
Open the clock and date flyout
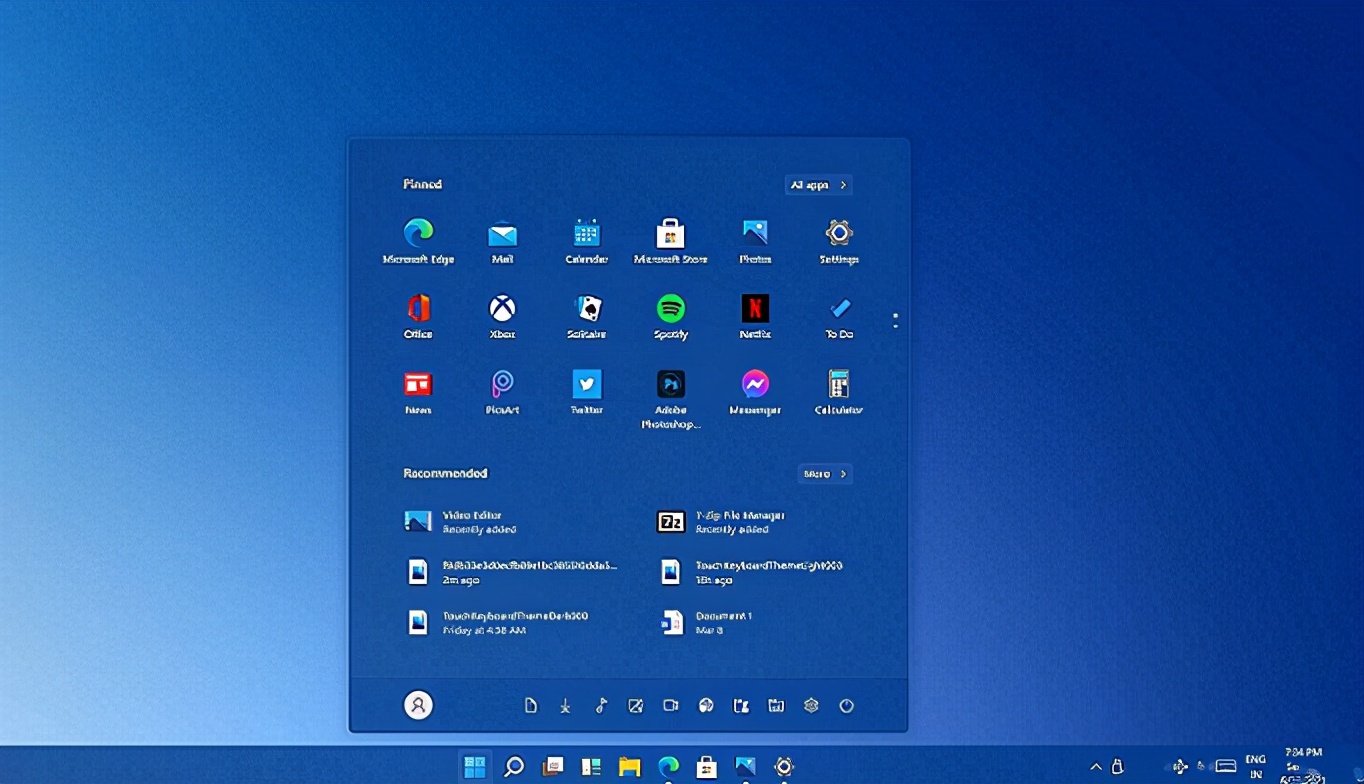click(1303, 765)
